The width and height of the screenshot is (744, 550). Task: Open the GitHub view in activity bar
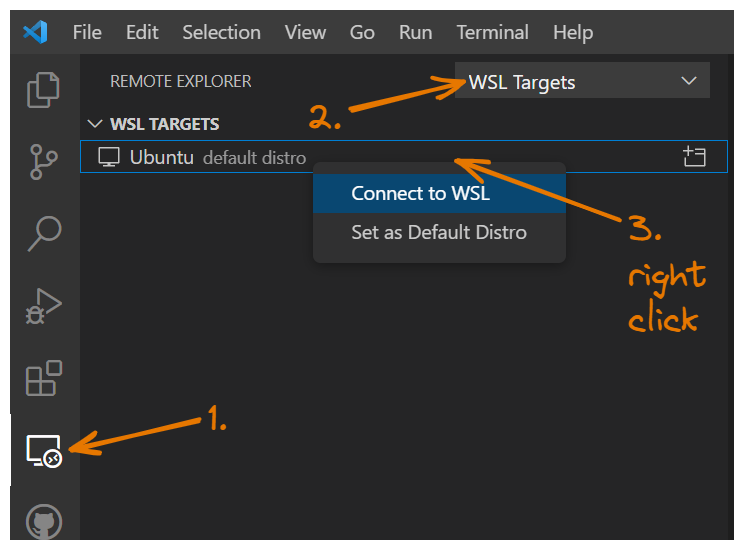pos(44,522)
